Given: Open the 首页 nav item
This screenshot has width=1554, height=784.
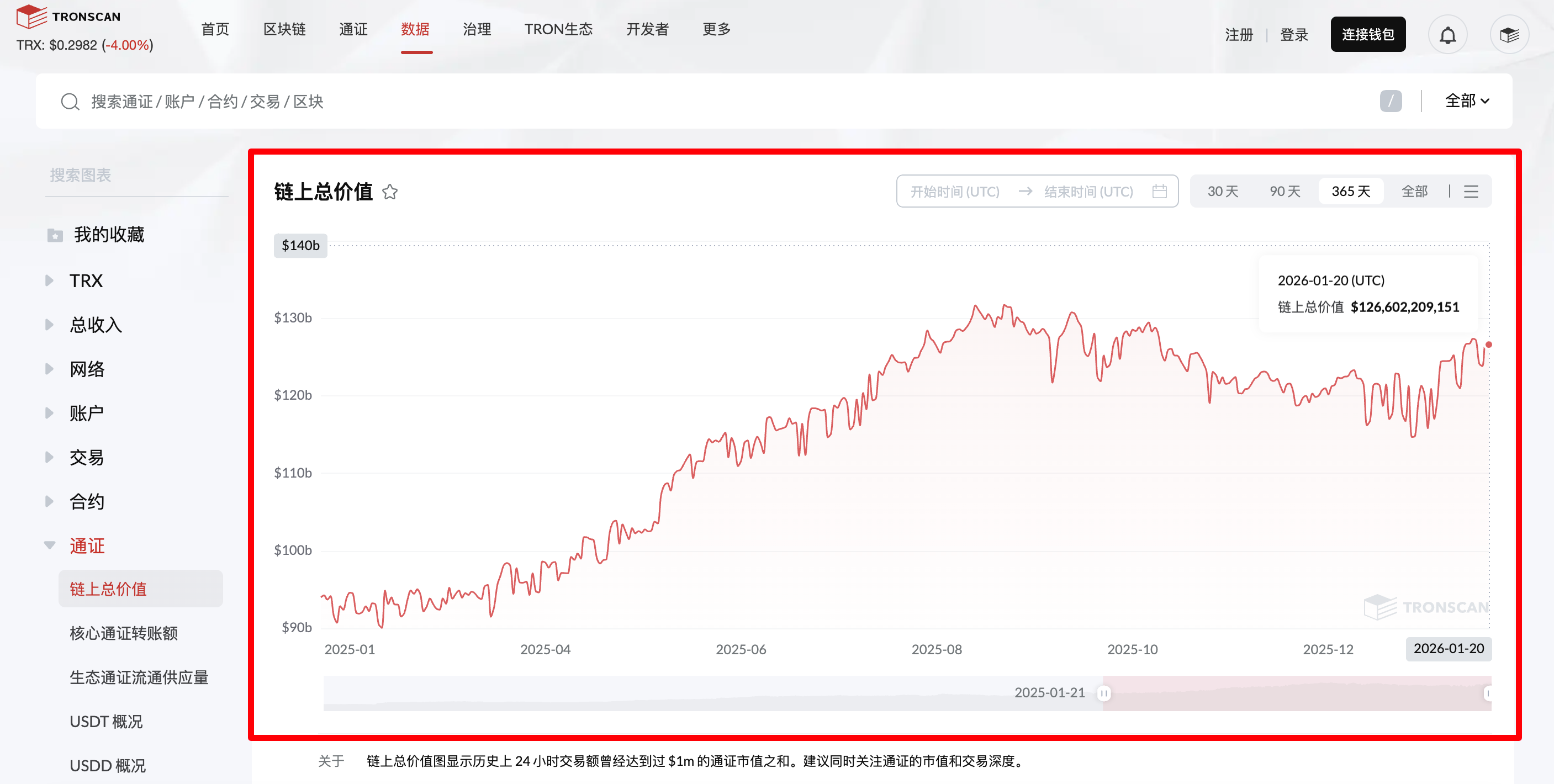Looking at the screenshot, I should (215, 29).
